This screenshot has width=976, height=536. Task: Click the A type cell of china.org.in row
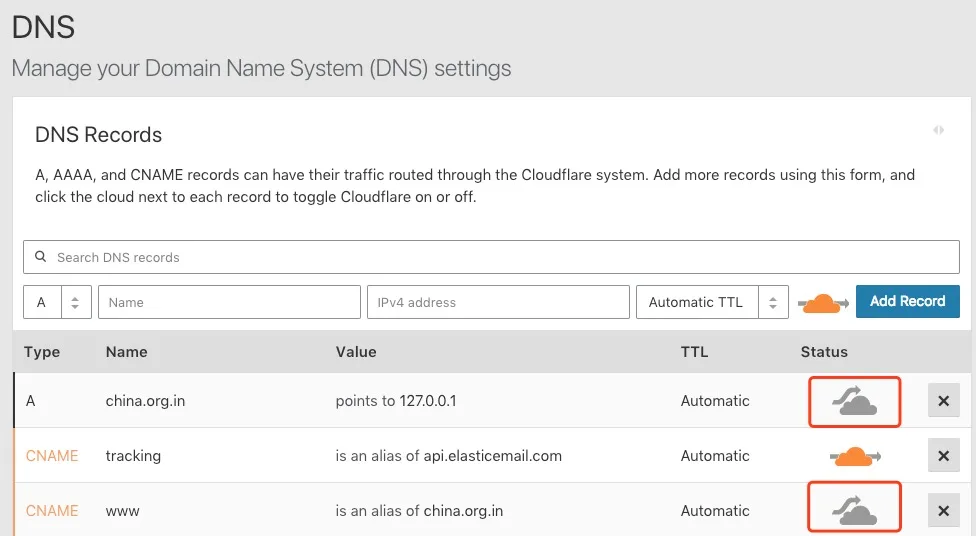pos(30,401)
